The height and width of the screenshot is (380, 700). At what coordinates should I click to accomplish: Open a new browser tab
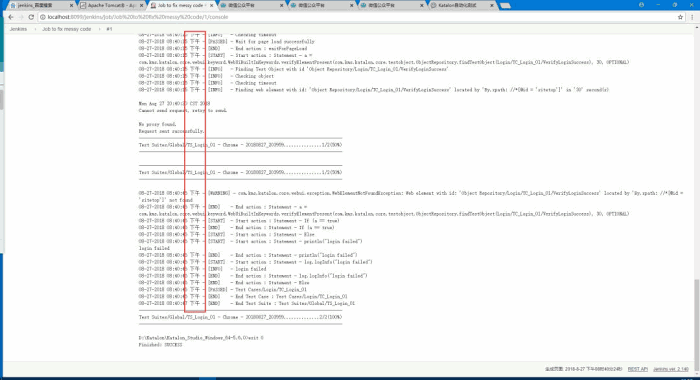(x=505, y=5)
